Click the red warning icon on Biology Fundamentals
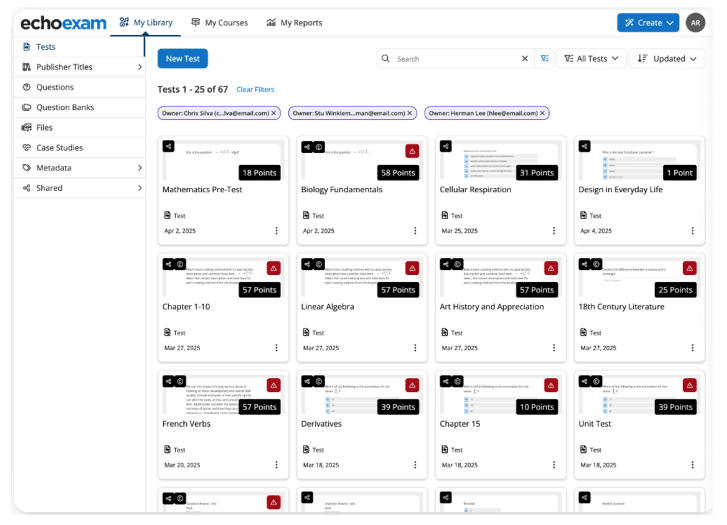Viewport: 727px width, 525px height. point(412,151)
